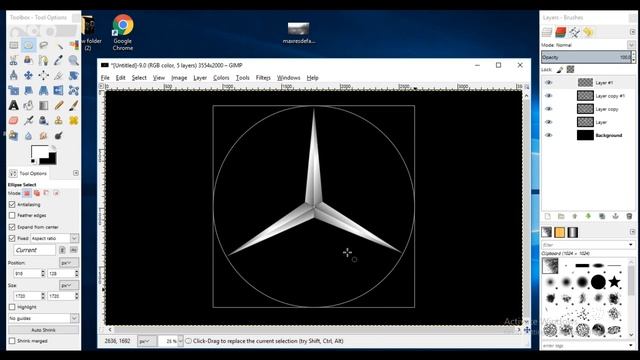This screenshot has height=360, width=640.
Task: Toggle Expand from center checkbox
Action: 12,227
